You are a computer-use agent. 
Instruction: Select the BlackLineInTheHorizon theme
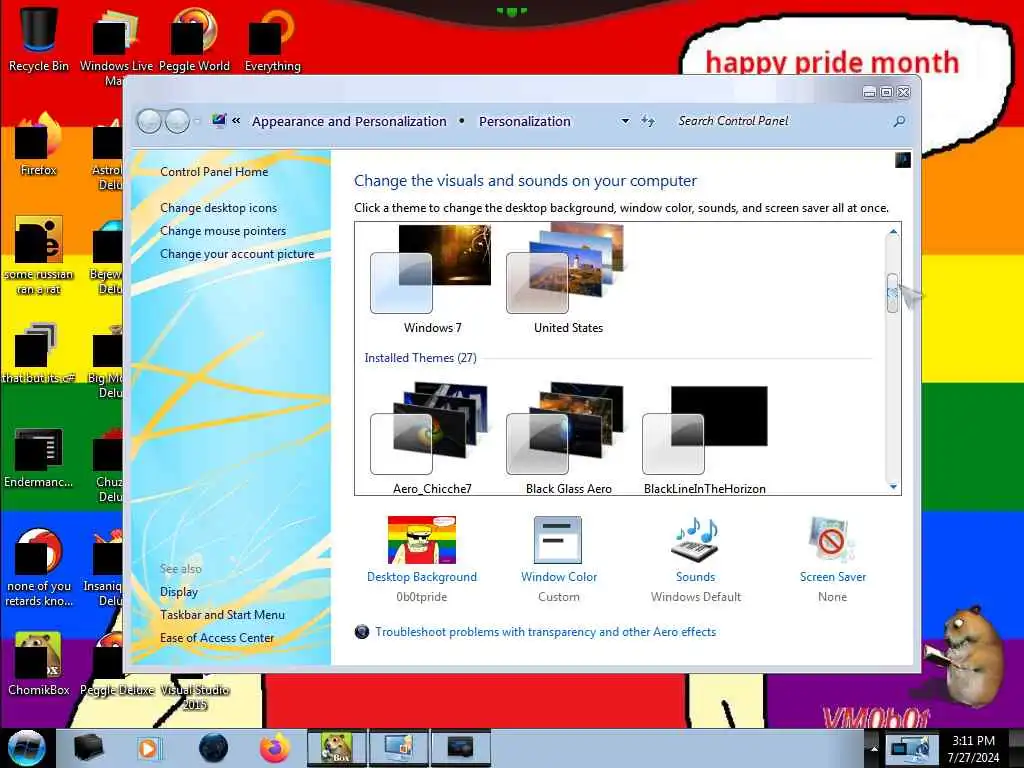coord(705,439)
